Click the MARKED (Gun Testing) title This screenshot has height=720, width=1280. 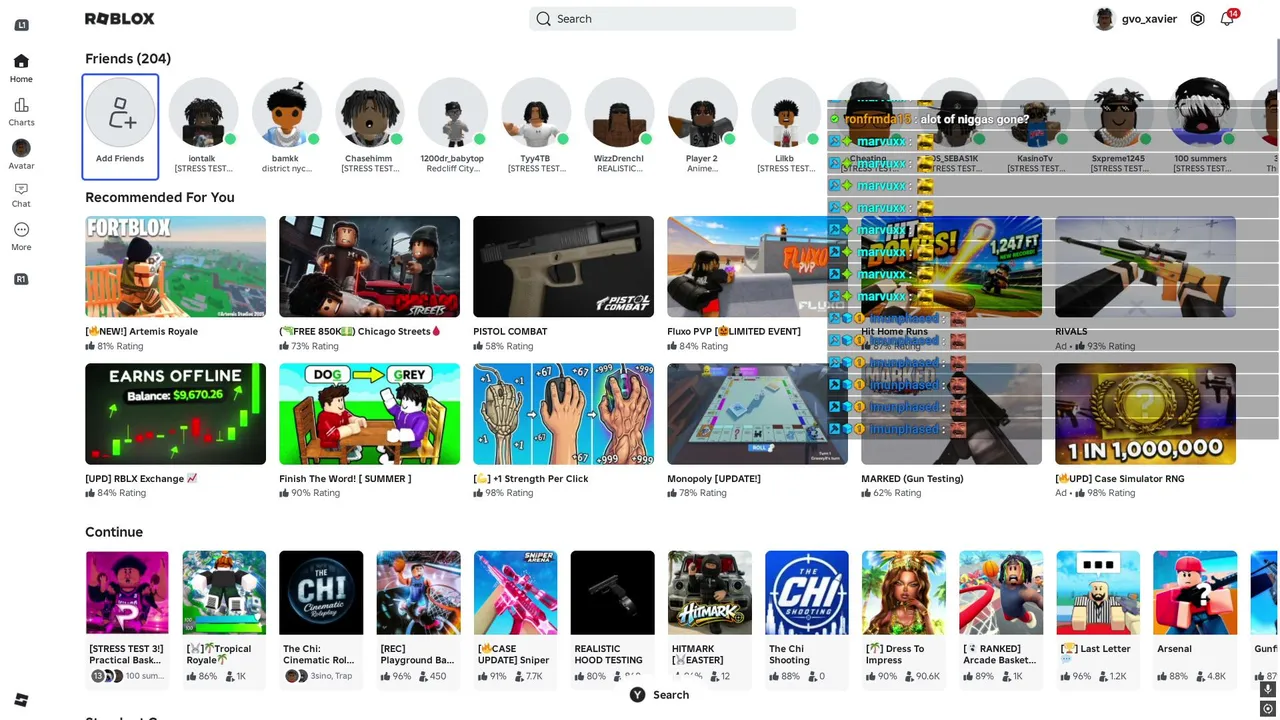click(912, 479)
